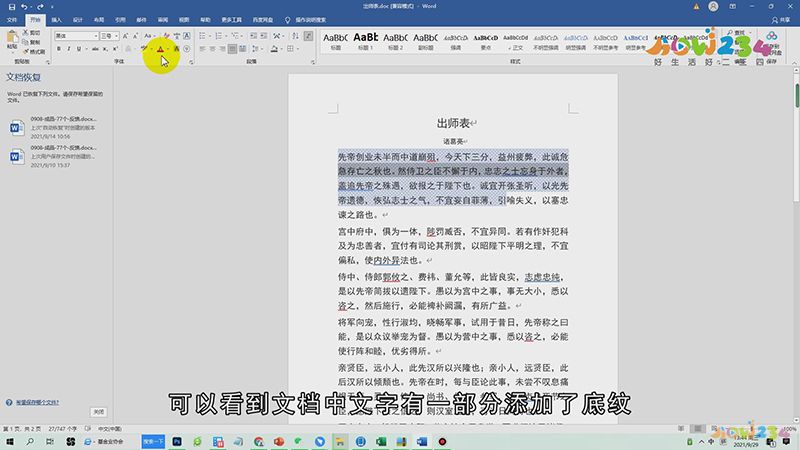
Task: Center align the text
Action: (x=213, y=49)
